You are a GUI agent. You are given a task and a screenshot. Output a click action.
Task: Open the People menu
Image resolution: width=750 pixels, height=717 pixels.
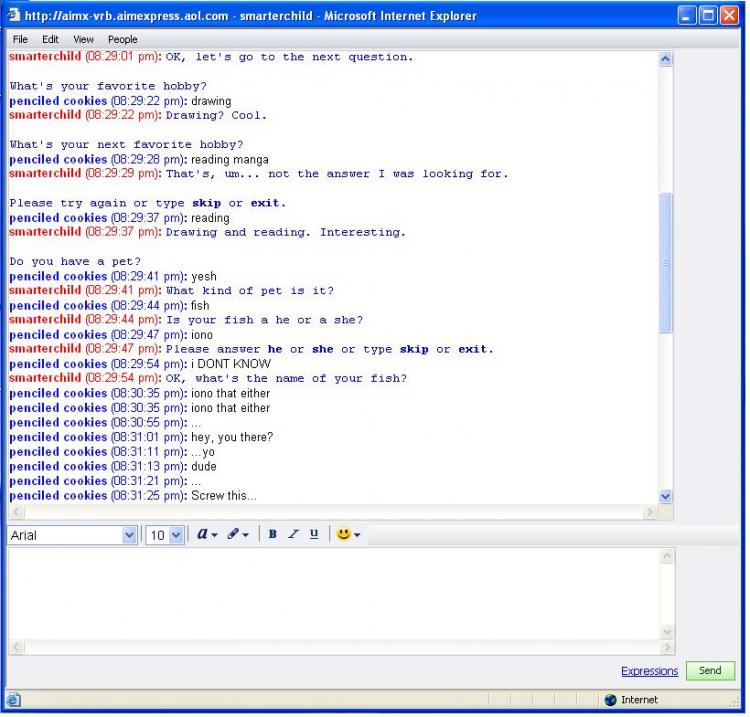(123, 39)
